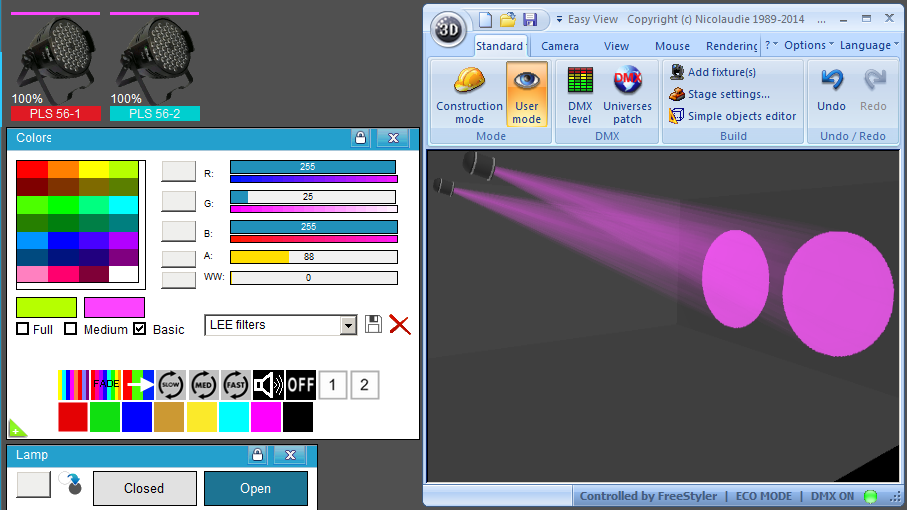Select the FAST rotation macro
The width and height of the screenshot is (907, 510).
[235, 385]
